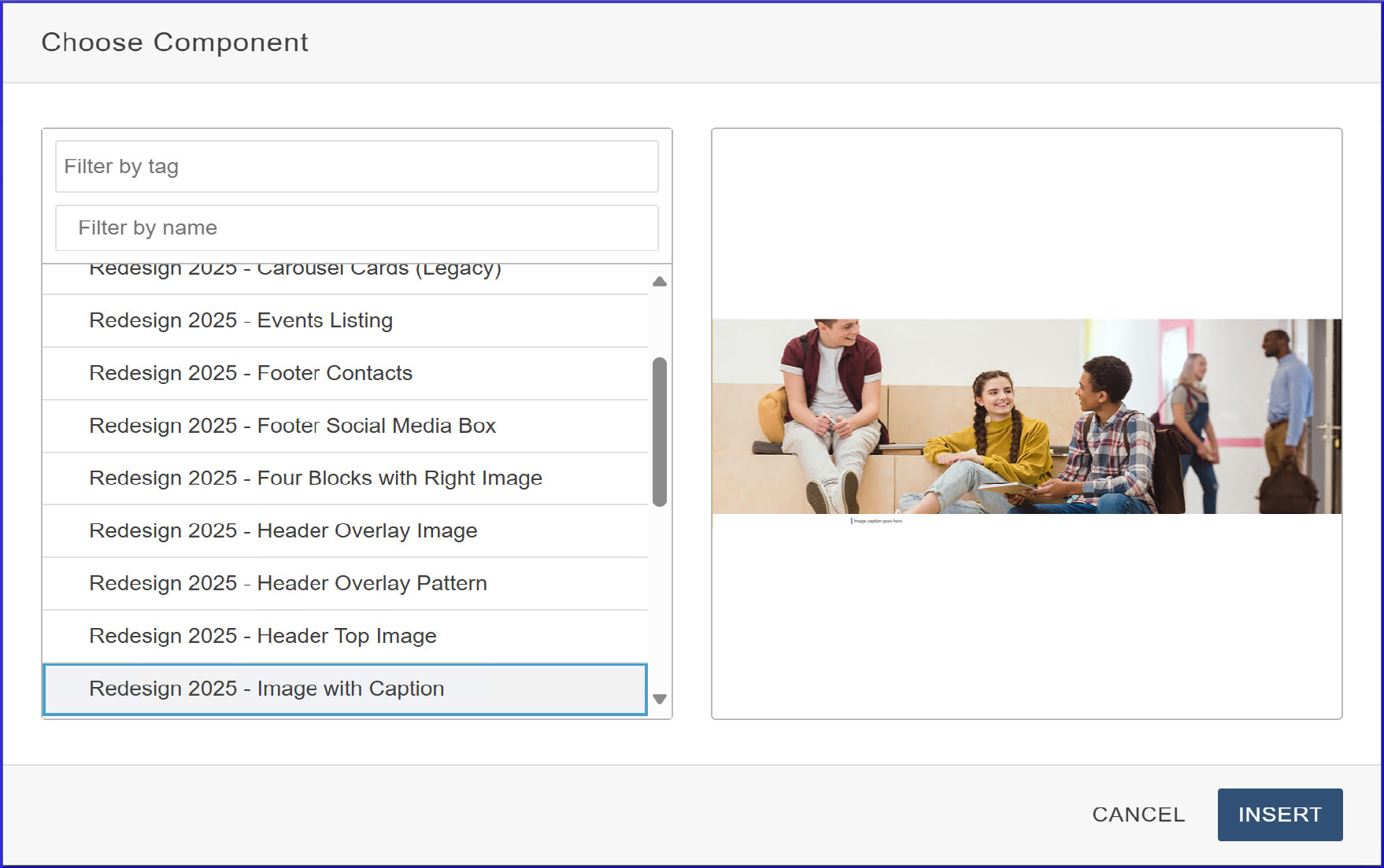Select Redesign 2025 - Image with Caption
The height and width of the screenshot is (868, 1384).
pyautogui.click(x=266, y=689)
